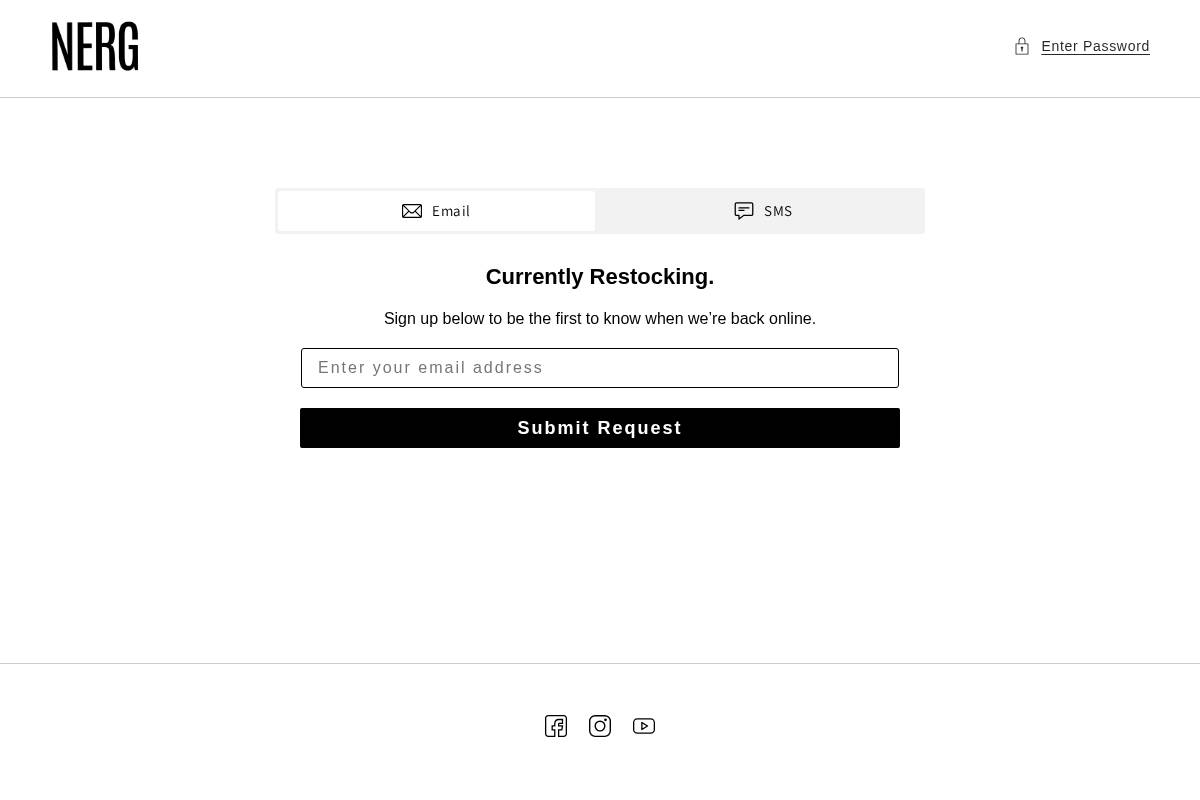1200x800 pixels.
Task: Select the mail icon in the signup switcher
Action: click(412, 211)
